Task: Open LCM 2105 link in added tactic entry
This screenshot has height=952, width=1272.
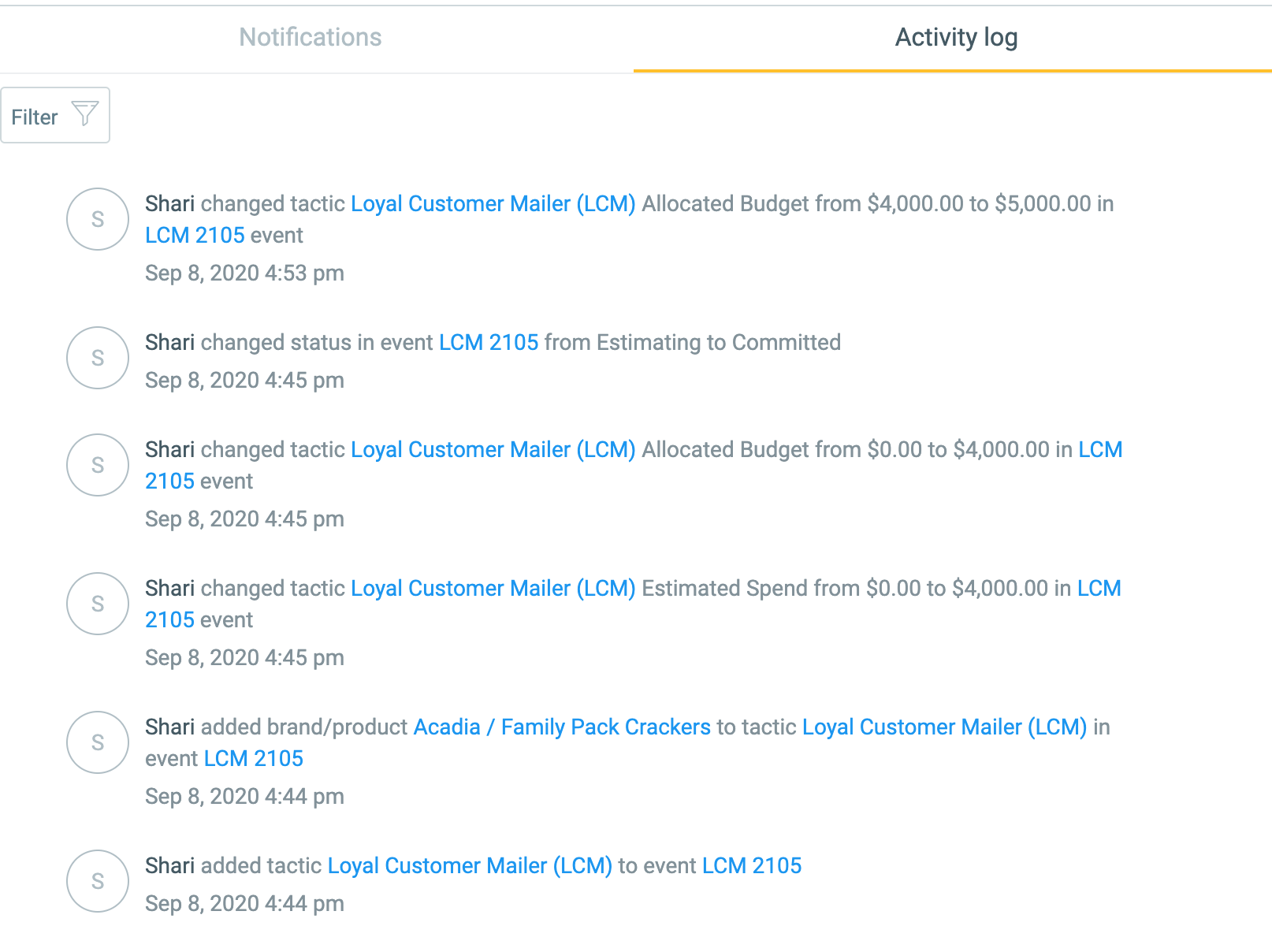Action: coord(752,865)
